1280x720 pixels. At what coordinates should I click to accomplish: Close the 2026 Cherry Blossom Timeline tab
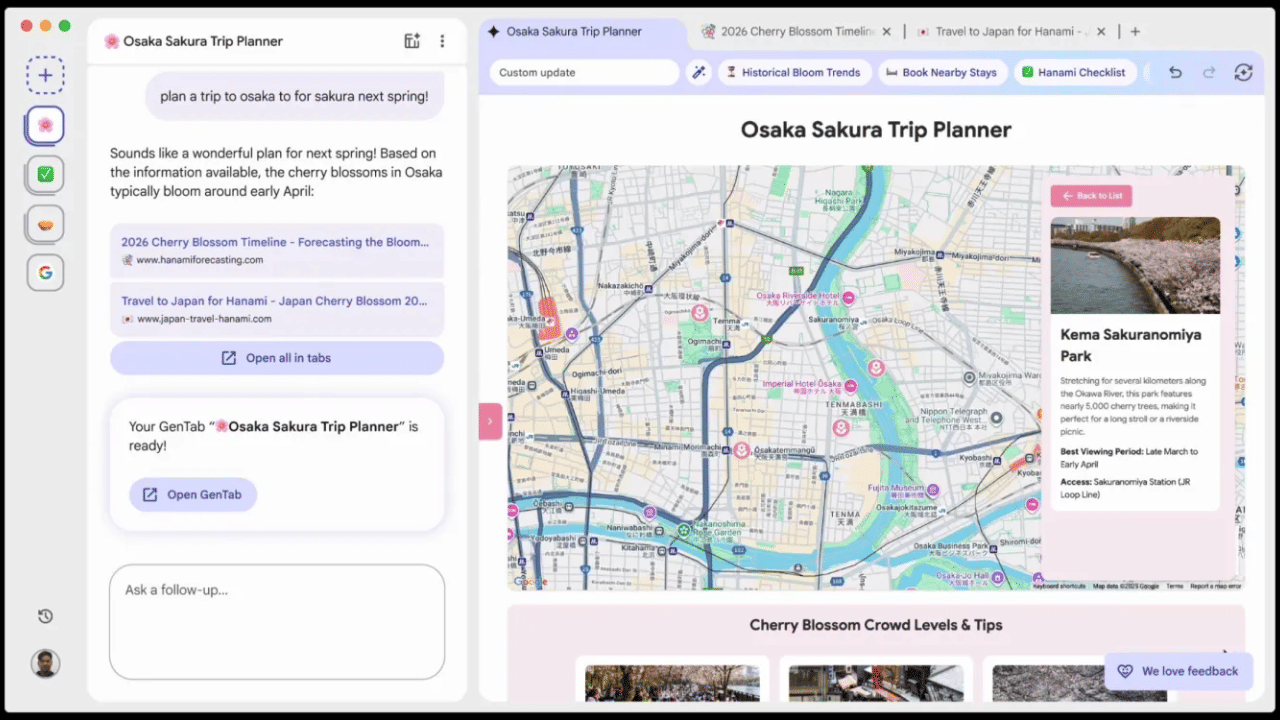point(886,32)
